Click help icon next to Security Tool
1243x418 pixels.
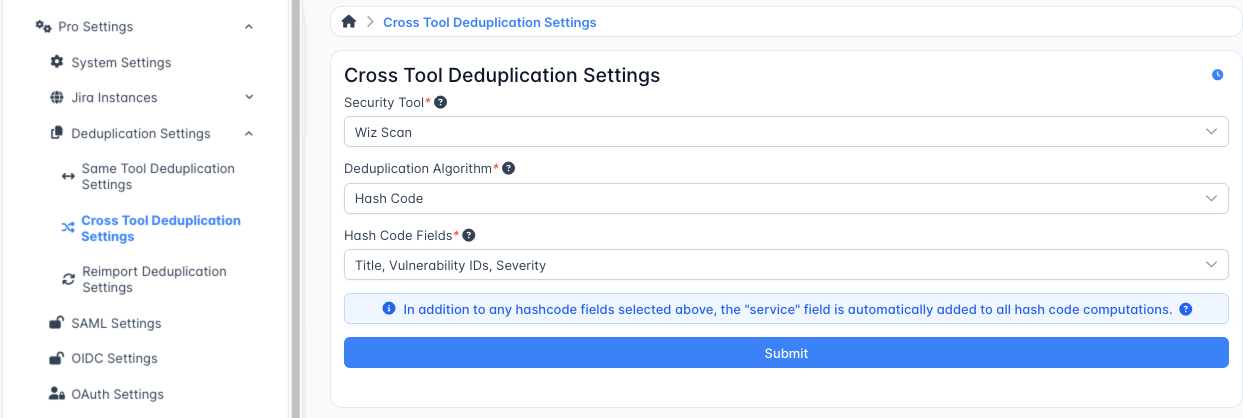pos(441,103)
